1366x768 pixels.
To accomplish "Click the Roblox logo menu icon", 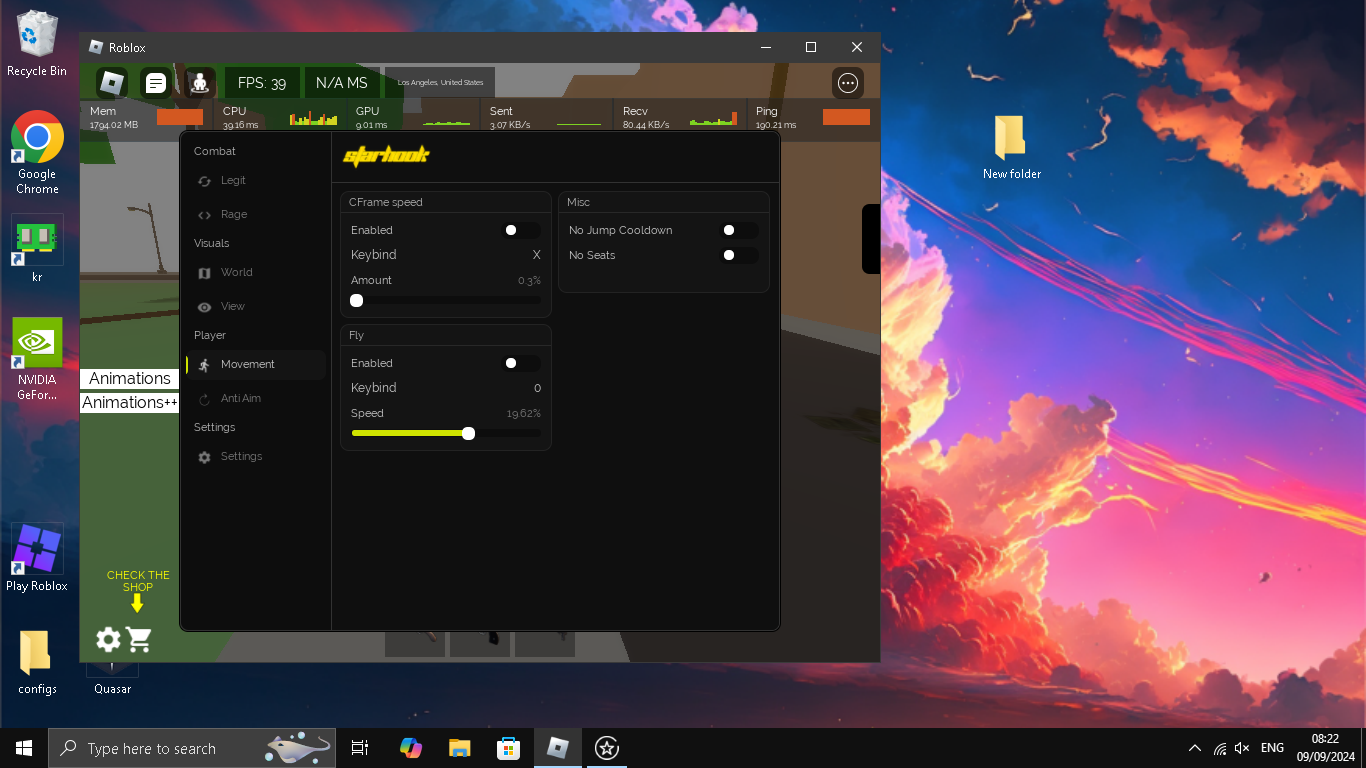I will tap(112, 83).
